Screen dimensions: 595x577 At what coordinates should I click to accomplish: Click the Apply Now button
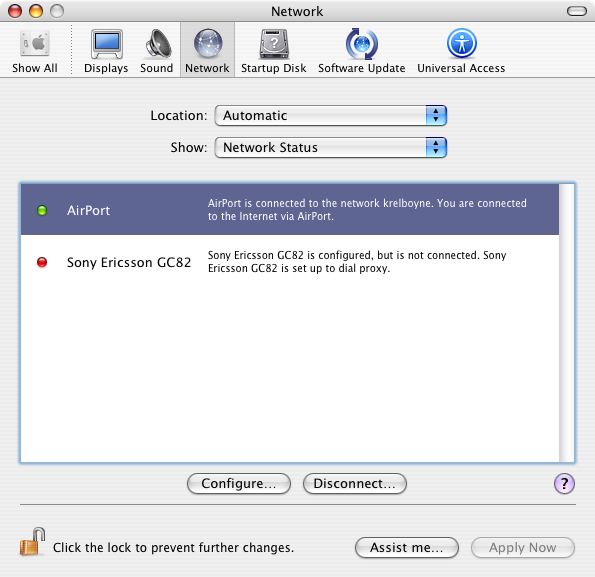[523, 547]
